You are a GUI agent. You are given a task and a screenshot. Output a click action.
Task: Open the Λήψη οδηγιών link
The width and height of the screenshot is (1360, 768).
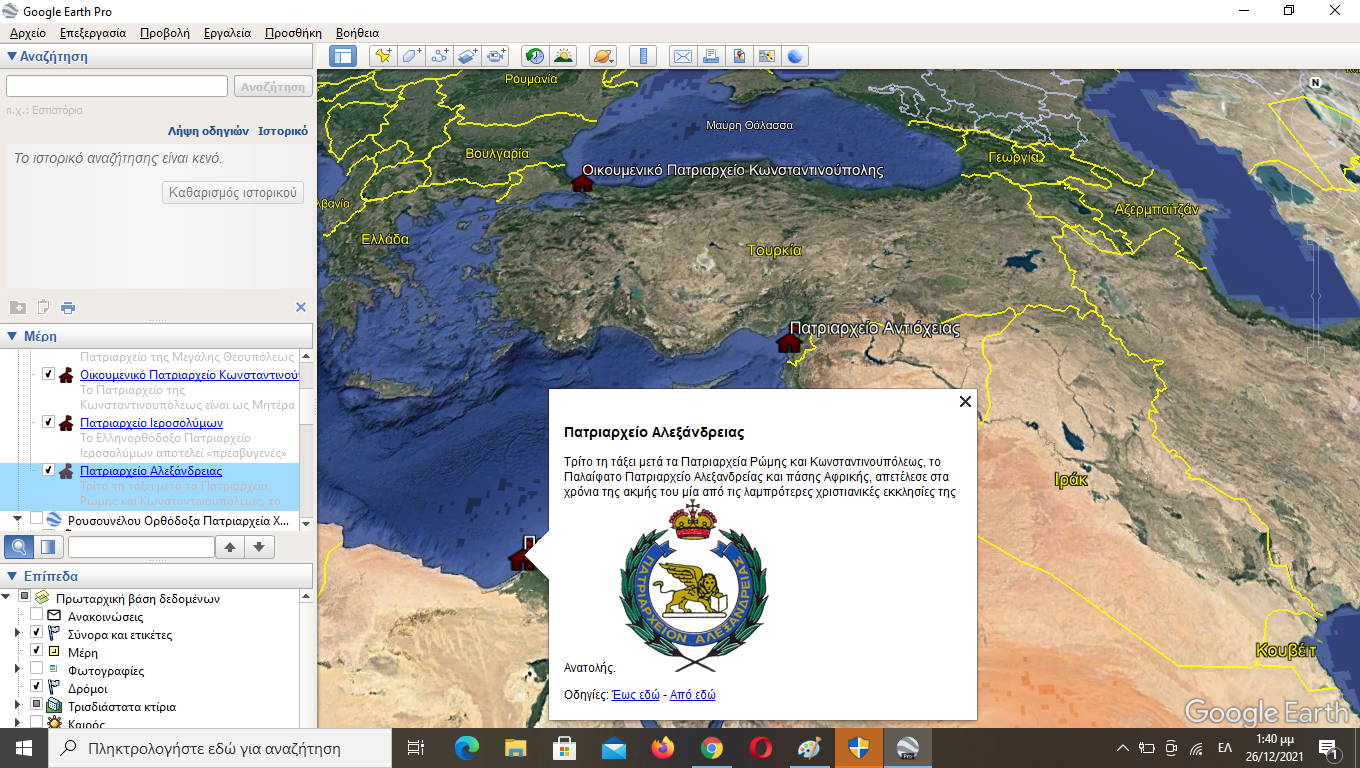[209, 131]
